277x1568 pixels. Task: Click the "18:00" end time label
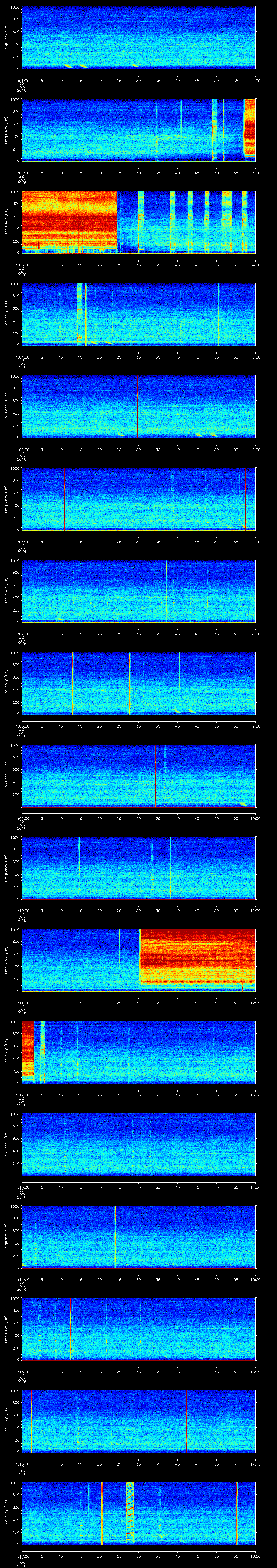click(255, 1556)
